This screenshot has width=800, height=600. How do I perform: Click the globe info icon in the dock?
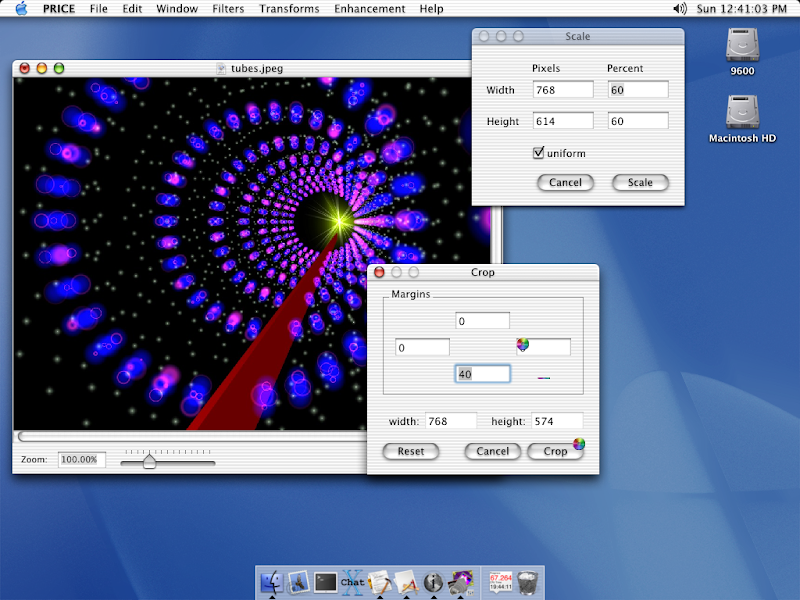tap(433, 582)
